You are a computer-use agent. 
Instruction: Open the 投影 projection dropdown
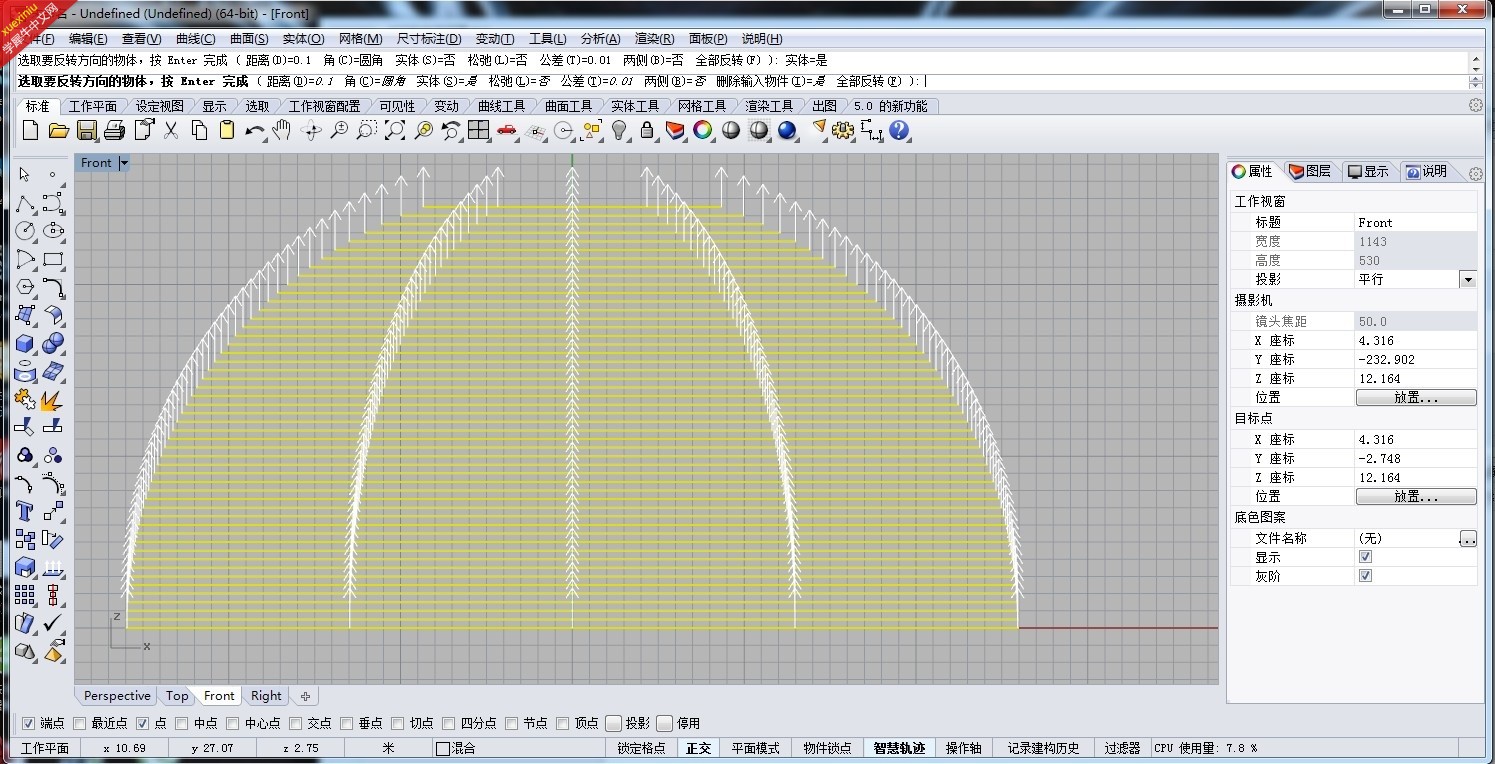point(1468,280)
